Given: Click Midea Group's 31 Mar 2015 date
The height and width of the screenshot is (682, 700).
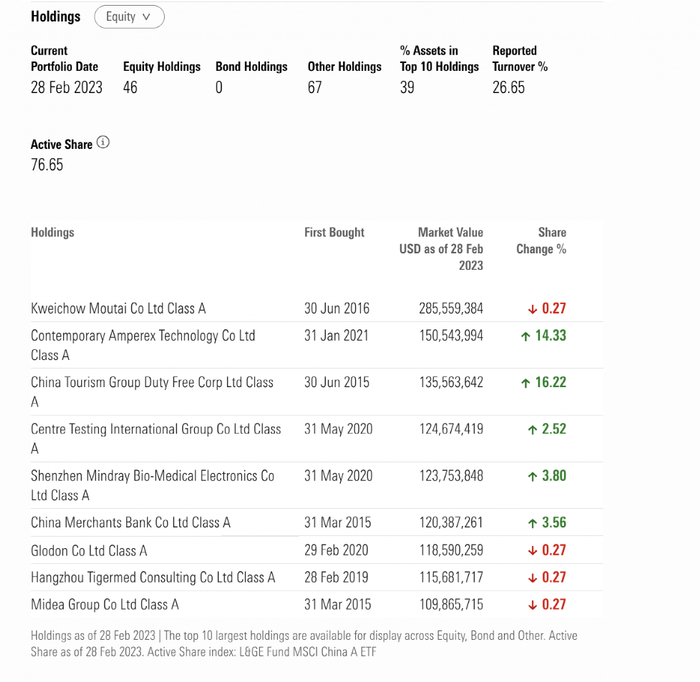Looking at the screenshot, I should [x=338, y=605].
